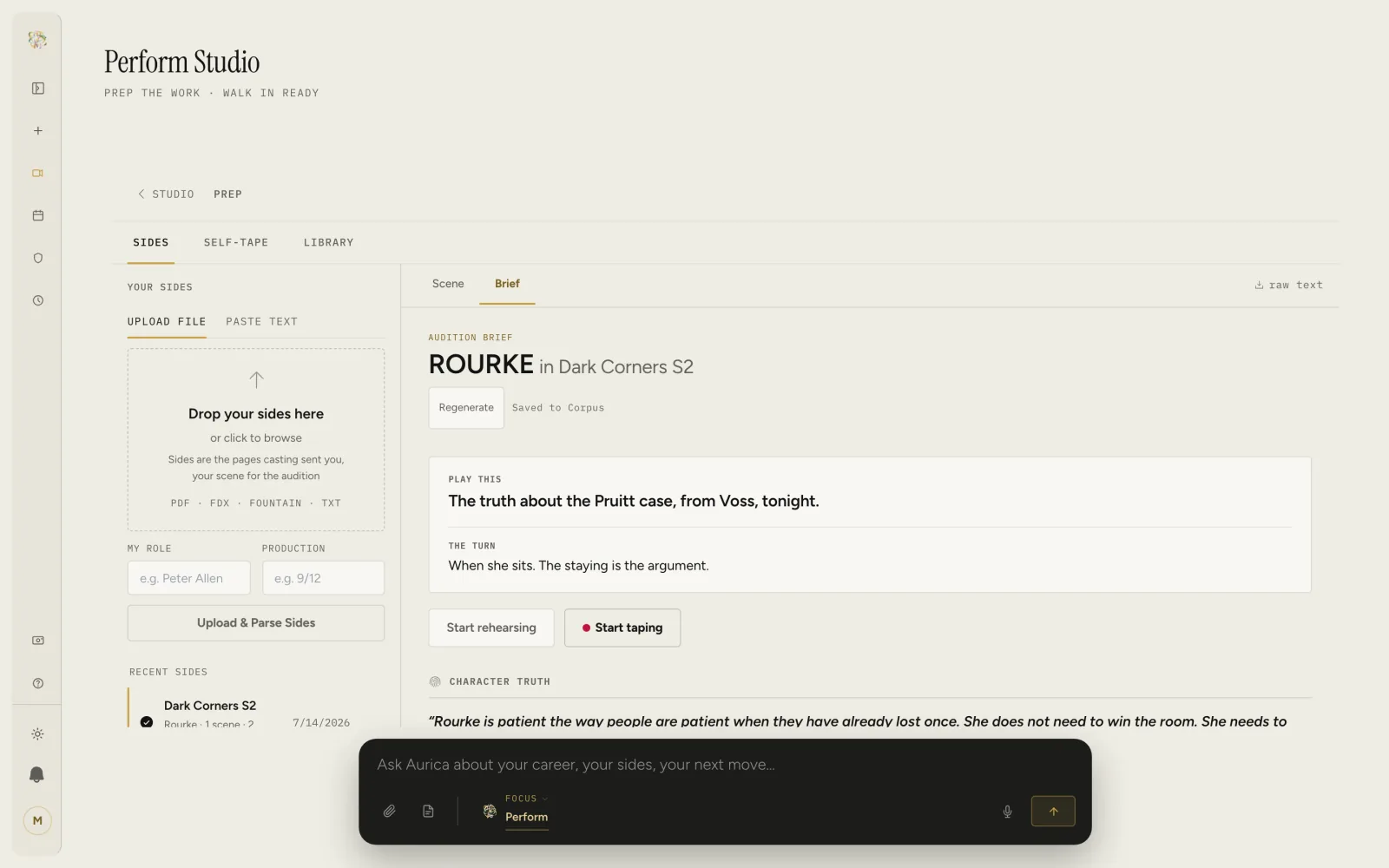Download the raw text link

click(x=1288, y=285)
